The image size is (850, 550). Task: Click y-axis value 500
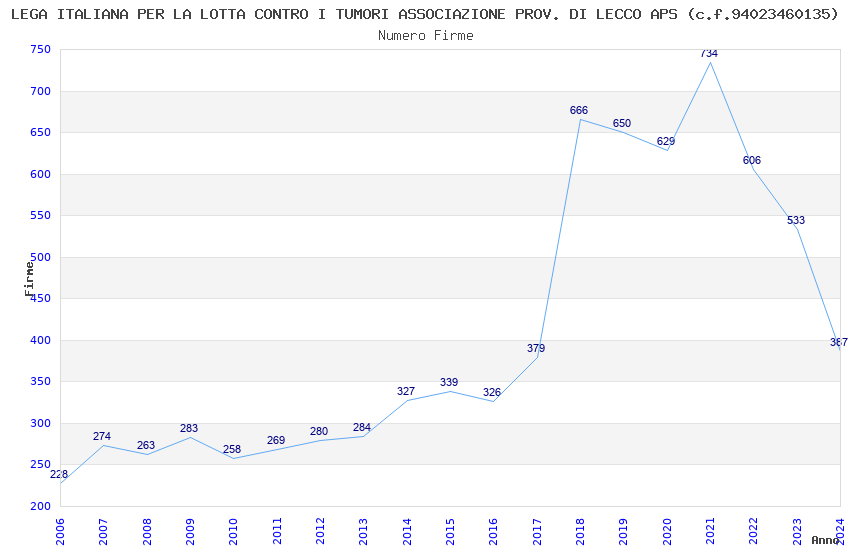(x=40, y=257)
